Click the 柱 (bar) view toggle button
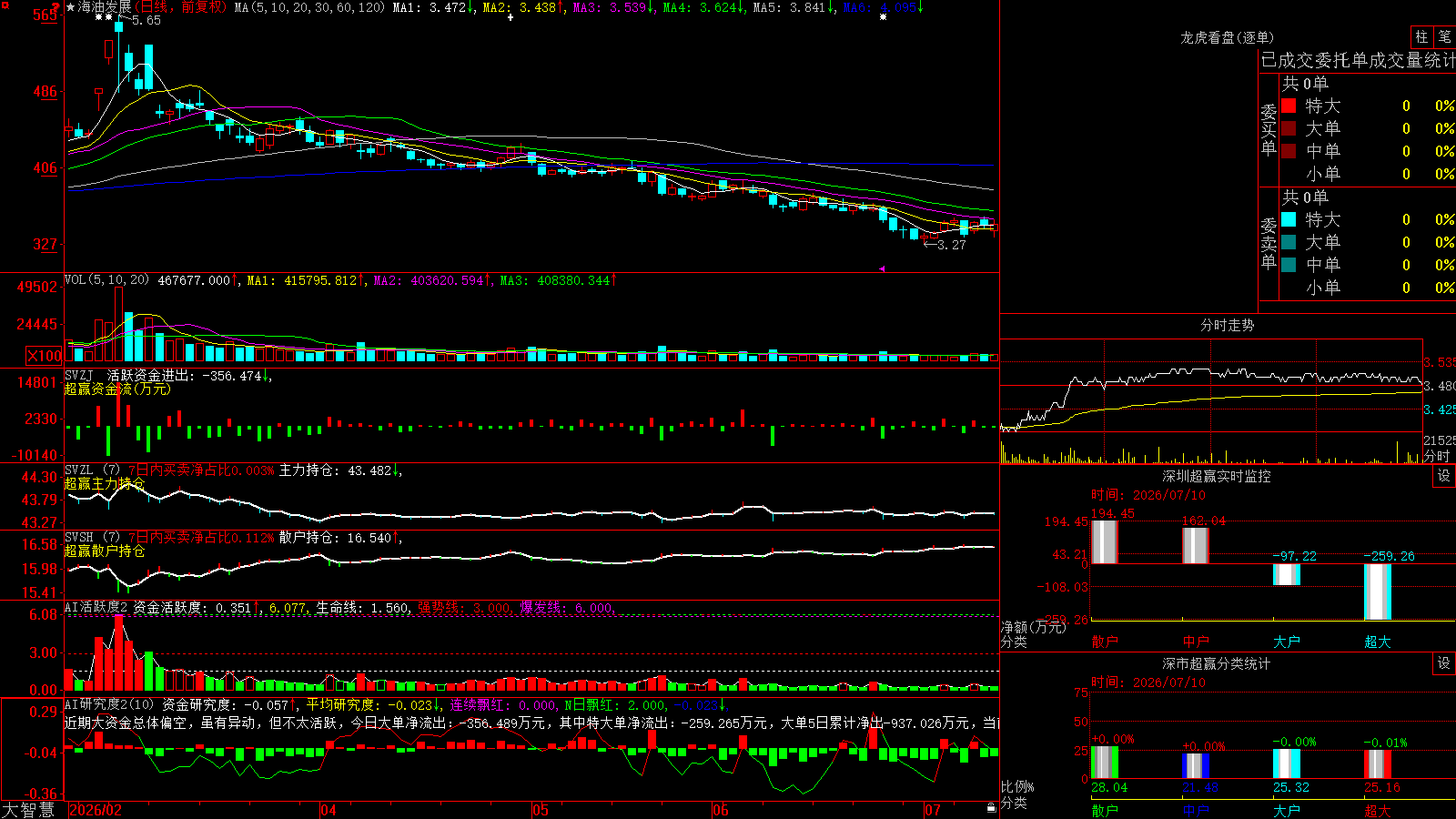Screen dimensions: 1456x819 tap(1421, 36)
